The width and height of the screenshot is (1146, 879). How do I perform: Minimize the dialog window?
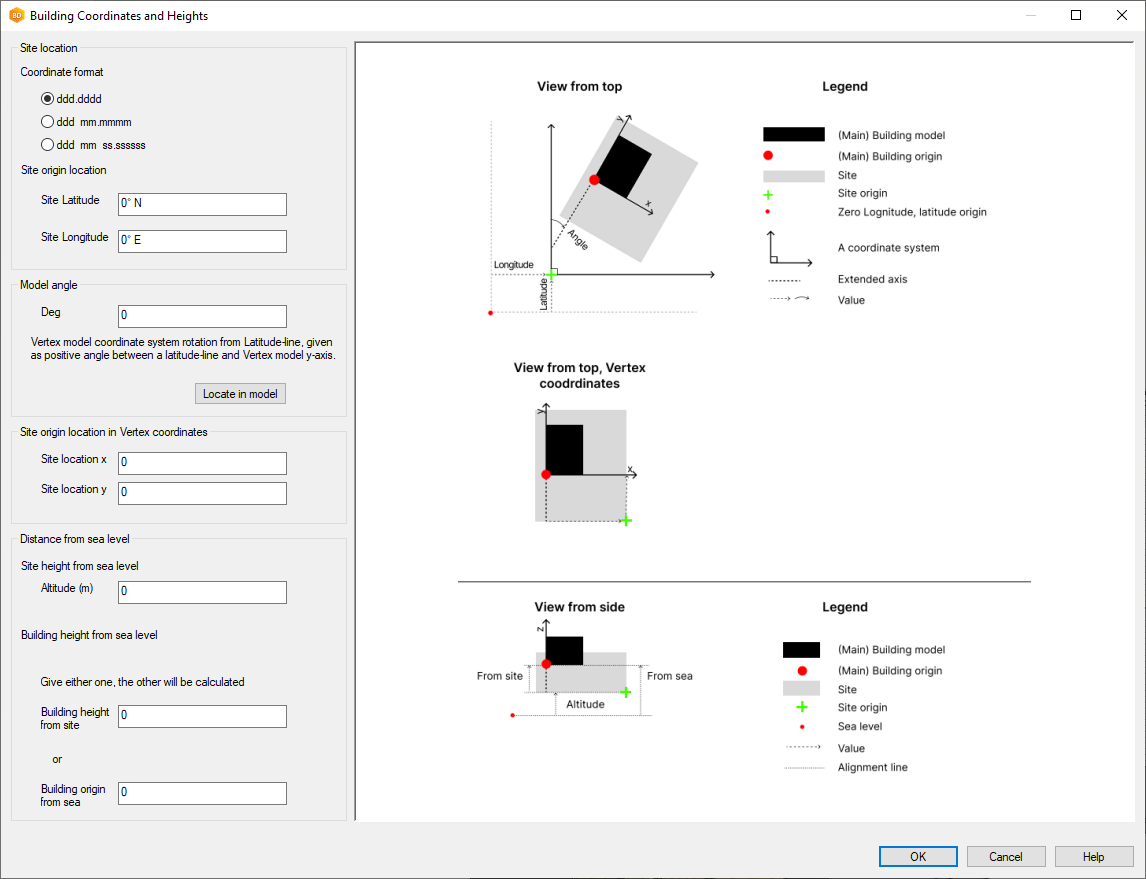(x=1030, y=16)
